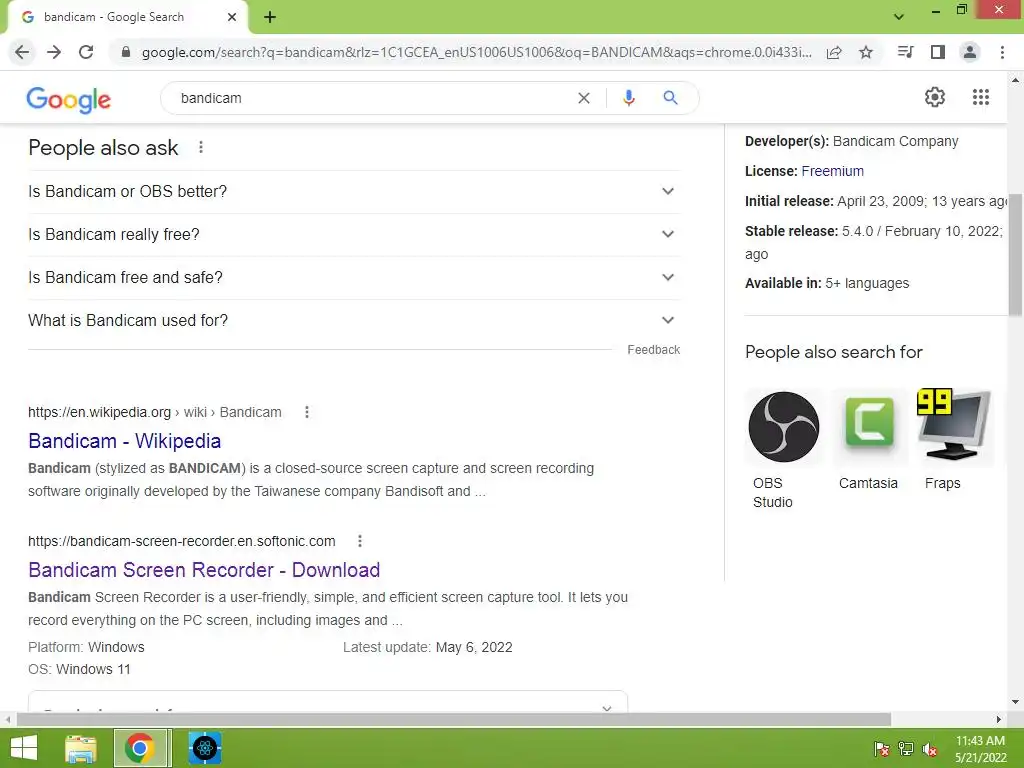Reload the current page
Viewport: 1024px width, 768px height.
[86, 52]
